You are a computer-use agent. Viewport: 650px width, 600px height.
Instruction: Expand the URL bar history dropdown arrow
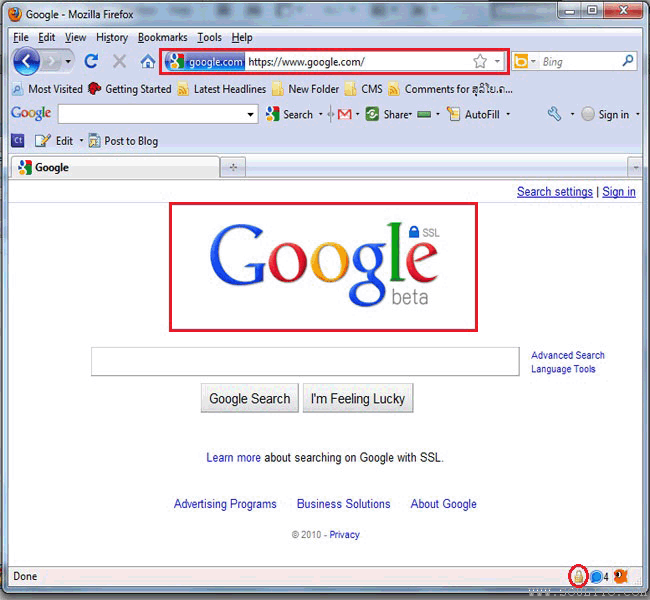click(x=498, y=61)
